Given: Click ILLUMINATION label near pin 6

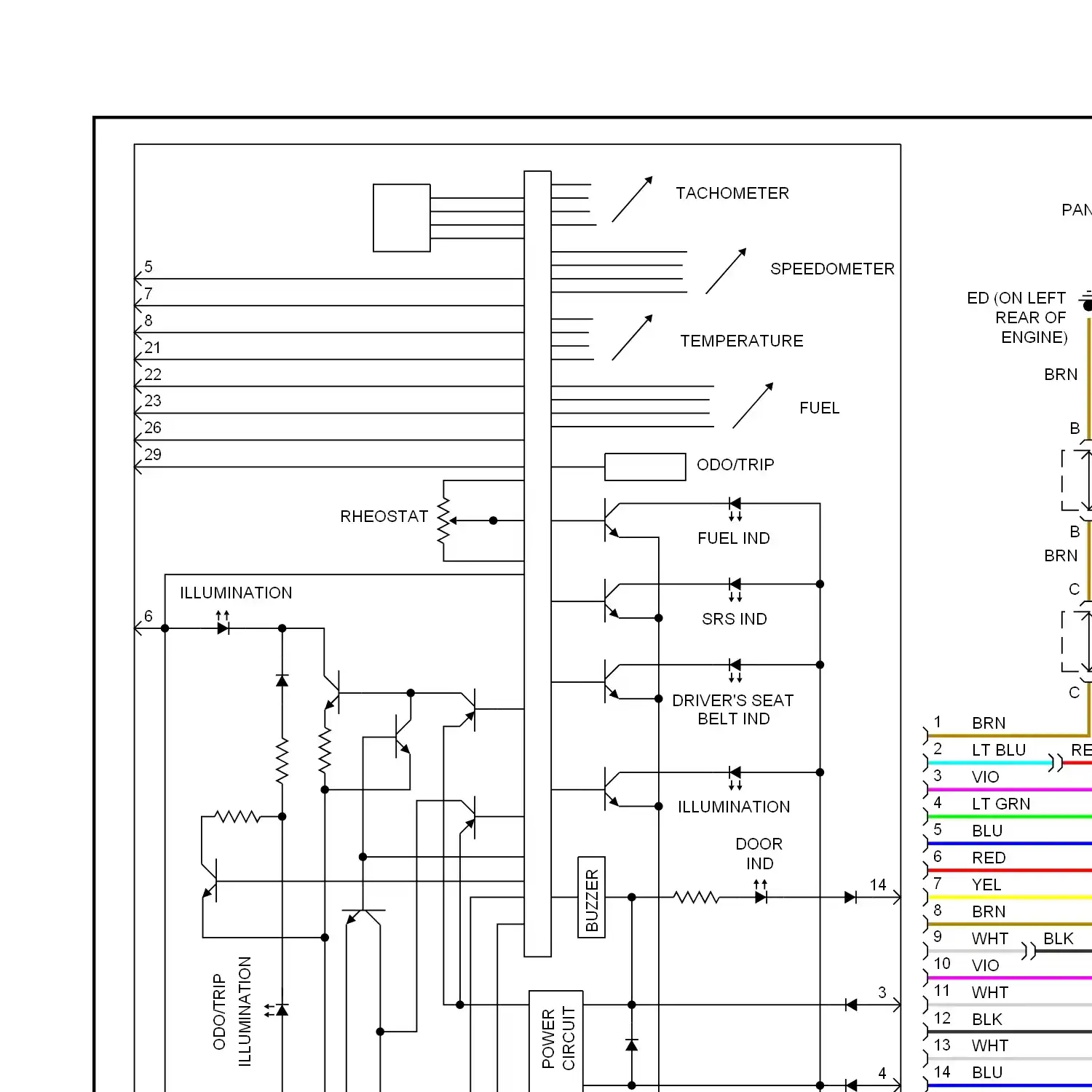Looking at the screenshot, I should (236, 593).
